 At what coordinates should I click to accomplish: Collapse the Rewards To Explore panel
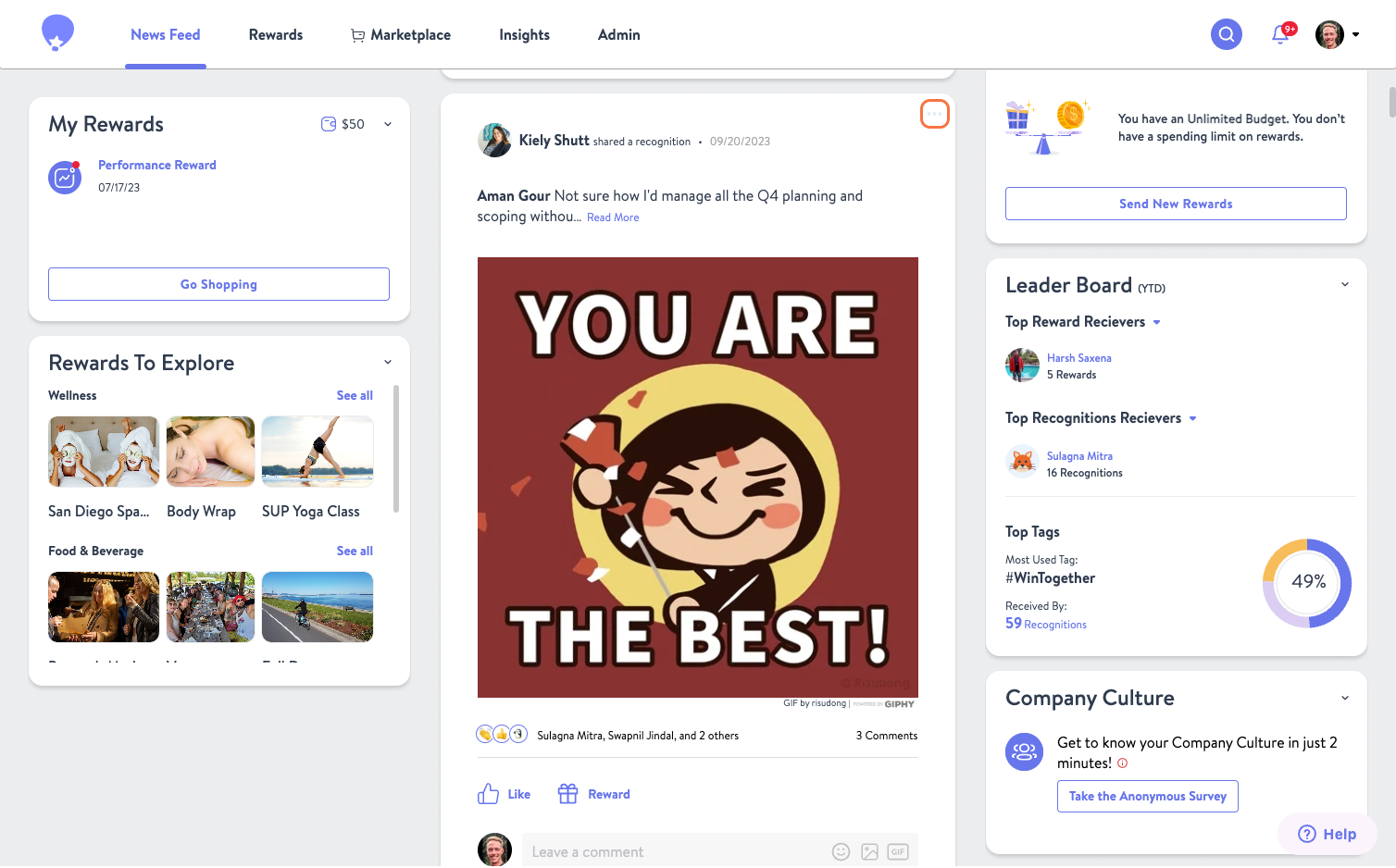pyautogui.click(x=388, y=362)
